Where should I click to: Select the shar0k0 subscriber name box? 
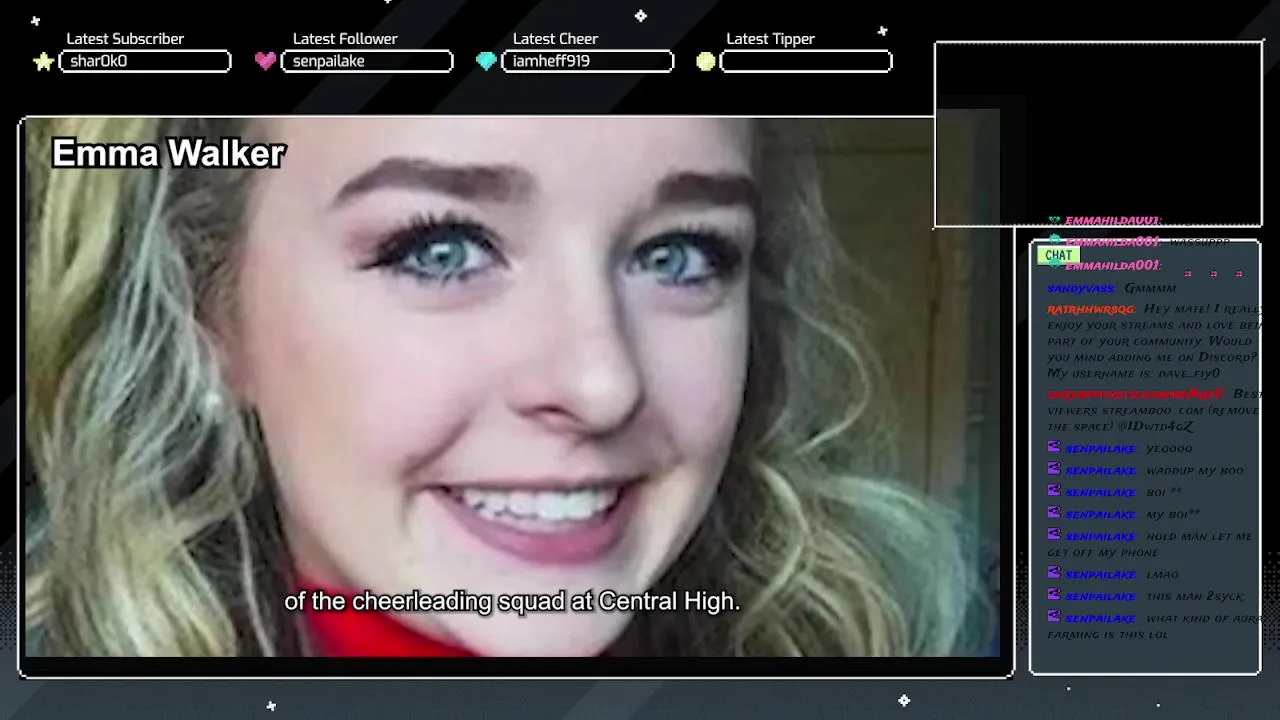point(145,61)
